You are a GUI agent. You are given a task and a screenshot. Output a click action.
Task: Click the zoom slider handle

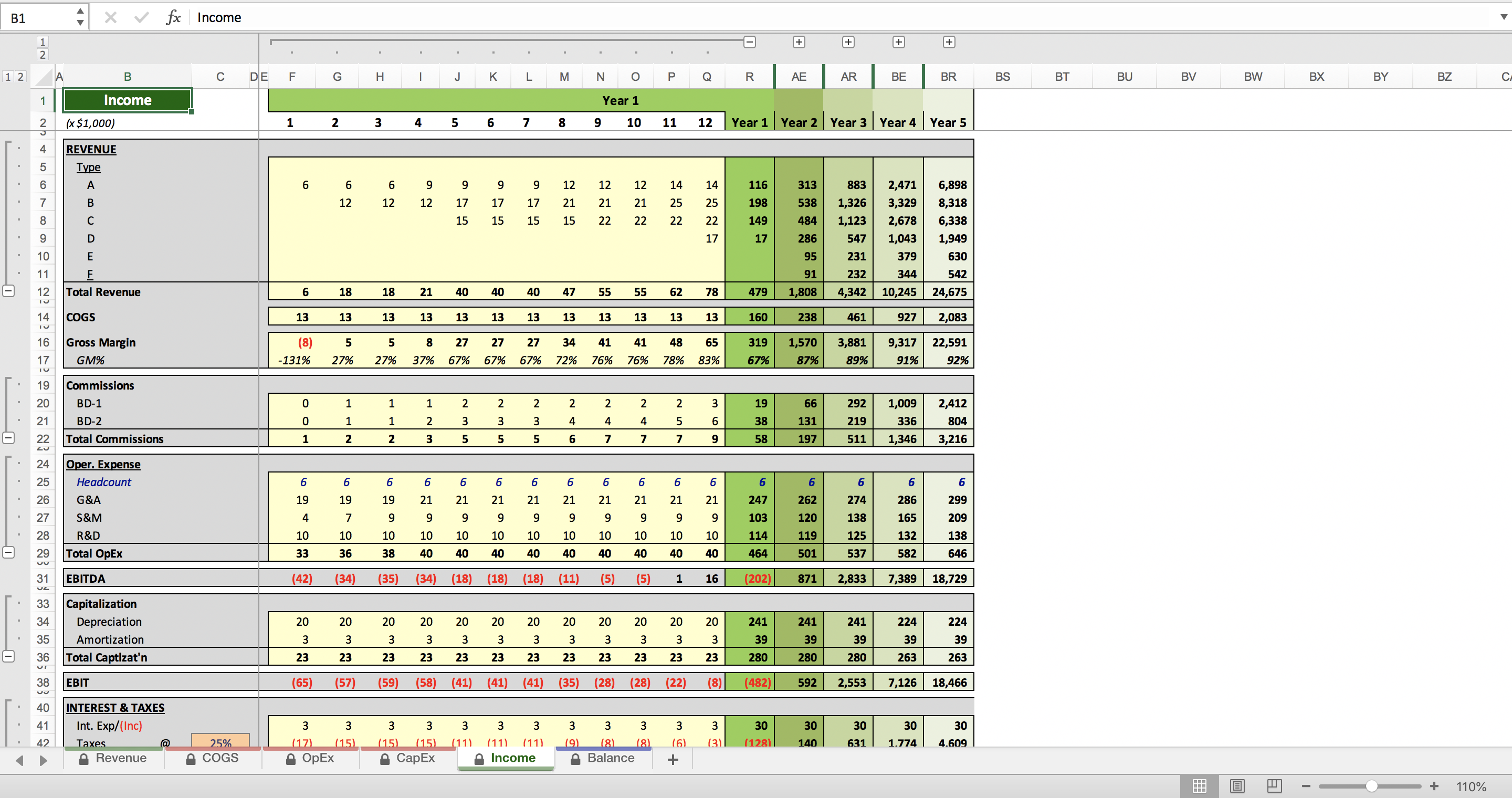click(x=1372, y=786)
